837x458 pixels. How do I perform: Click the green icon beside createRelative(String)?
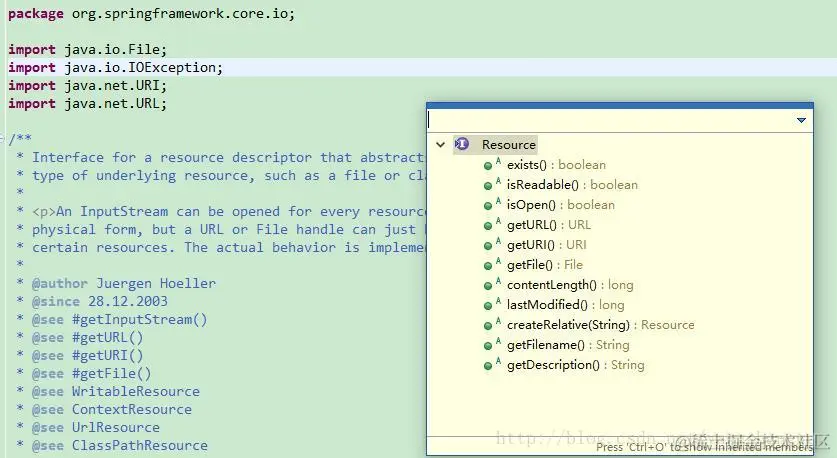pyautogui.click(x=488, y=326)
